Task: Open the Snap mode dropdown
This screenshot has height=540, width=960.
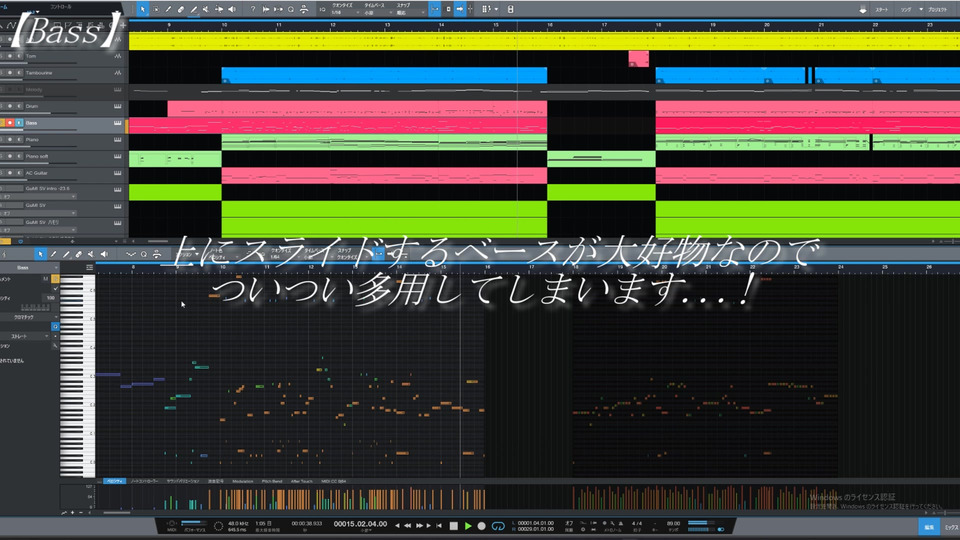Action: pos(408,13)
